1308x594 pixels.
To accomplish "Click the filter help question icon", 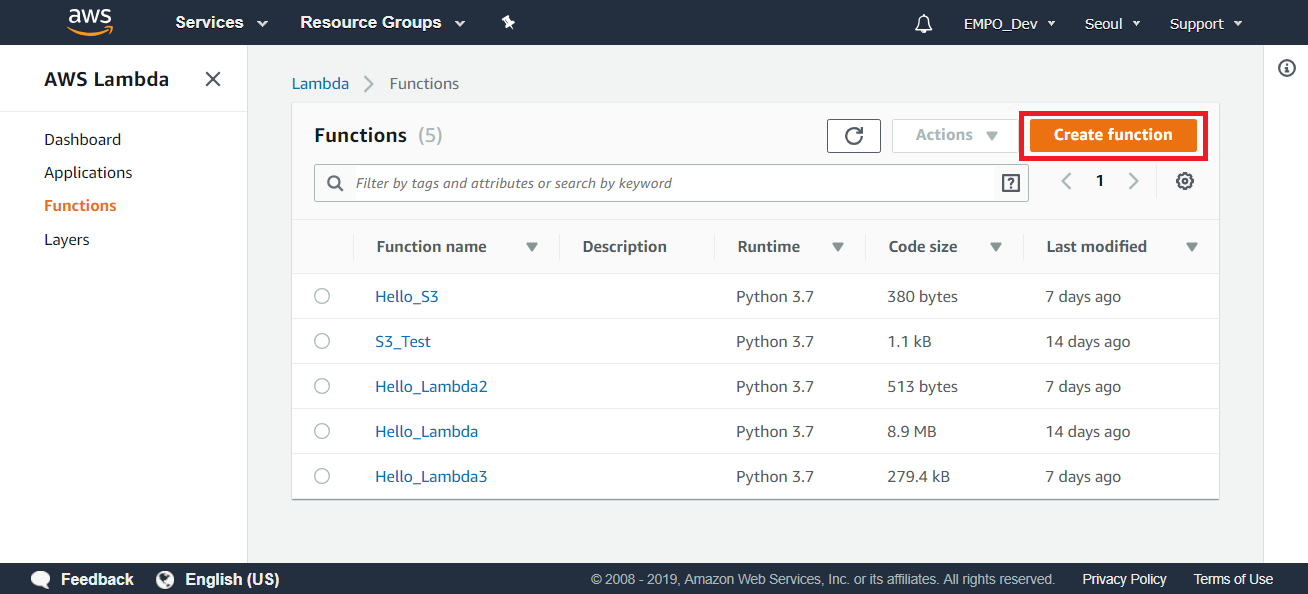I will click(1010, 183).
